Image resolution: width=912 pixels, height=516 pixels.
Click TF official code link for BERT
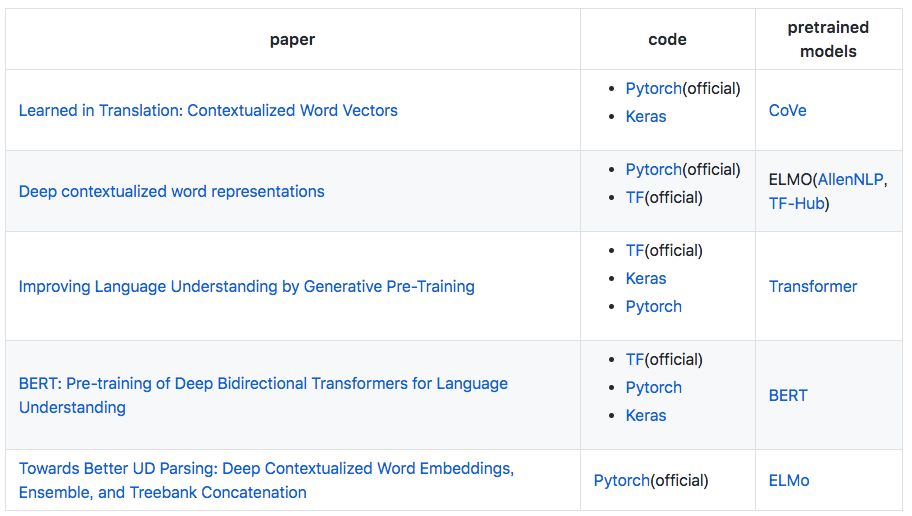pos(635,359)
